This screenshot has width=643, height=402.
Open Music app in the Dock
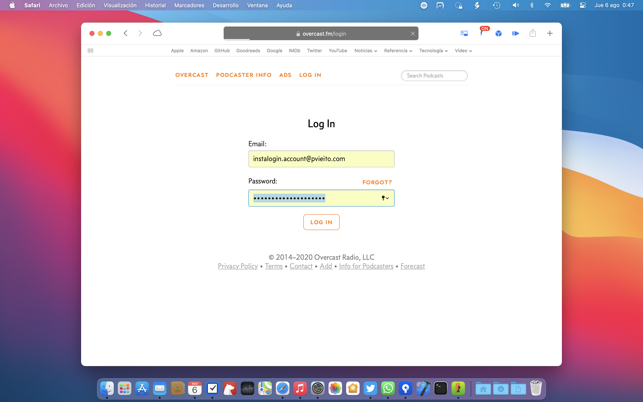point(300,388)
